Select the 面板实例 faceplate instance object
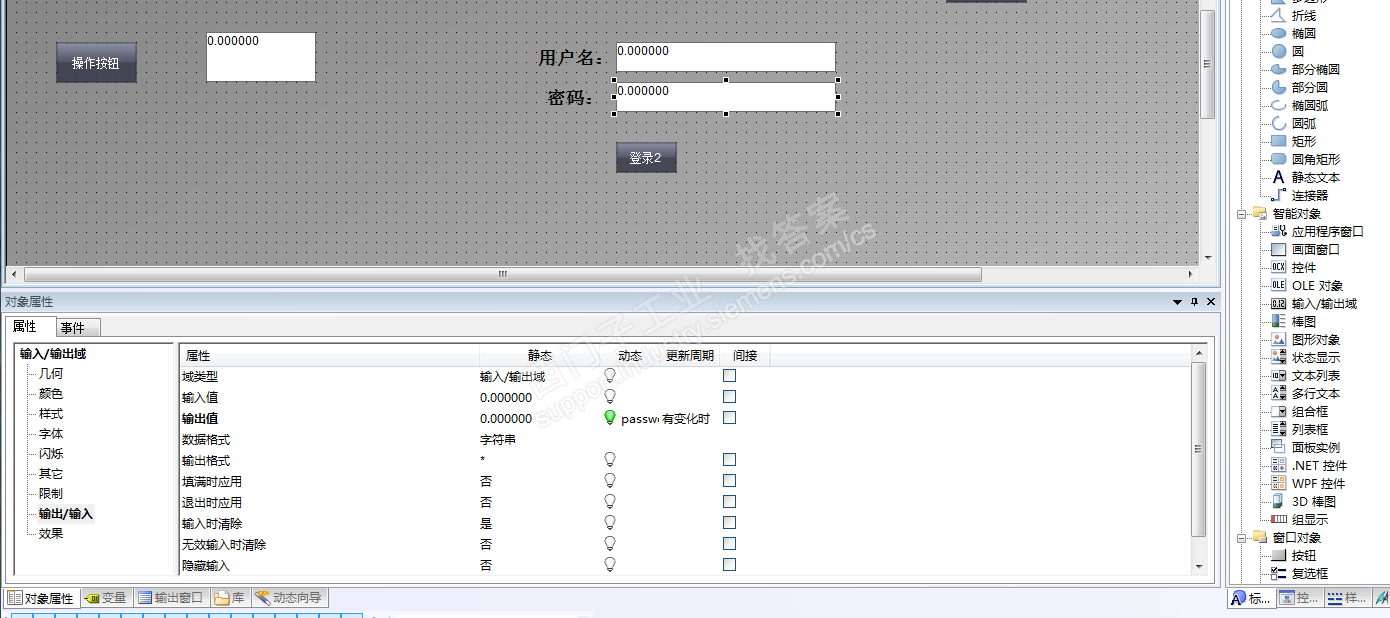 [x=1316, y=447]
